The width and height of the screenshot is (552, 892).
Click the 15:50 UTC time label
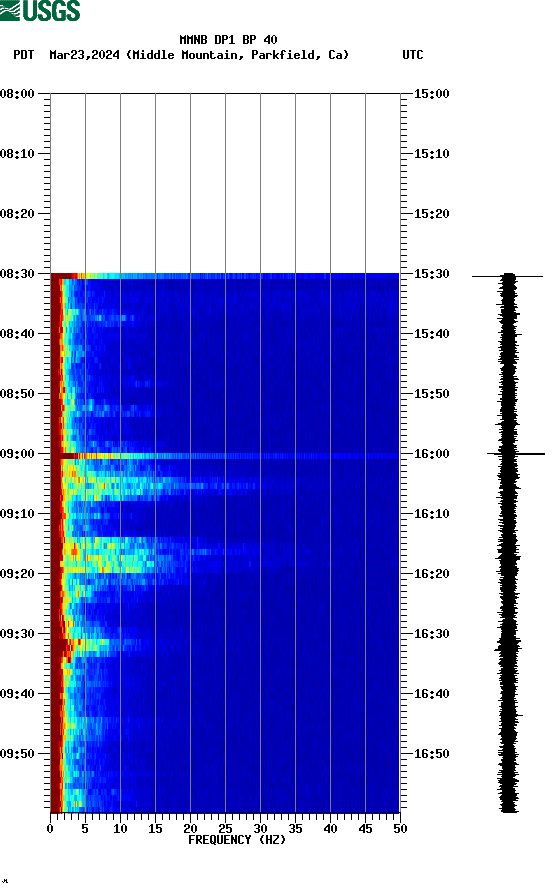point(431,394)
